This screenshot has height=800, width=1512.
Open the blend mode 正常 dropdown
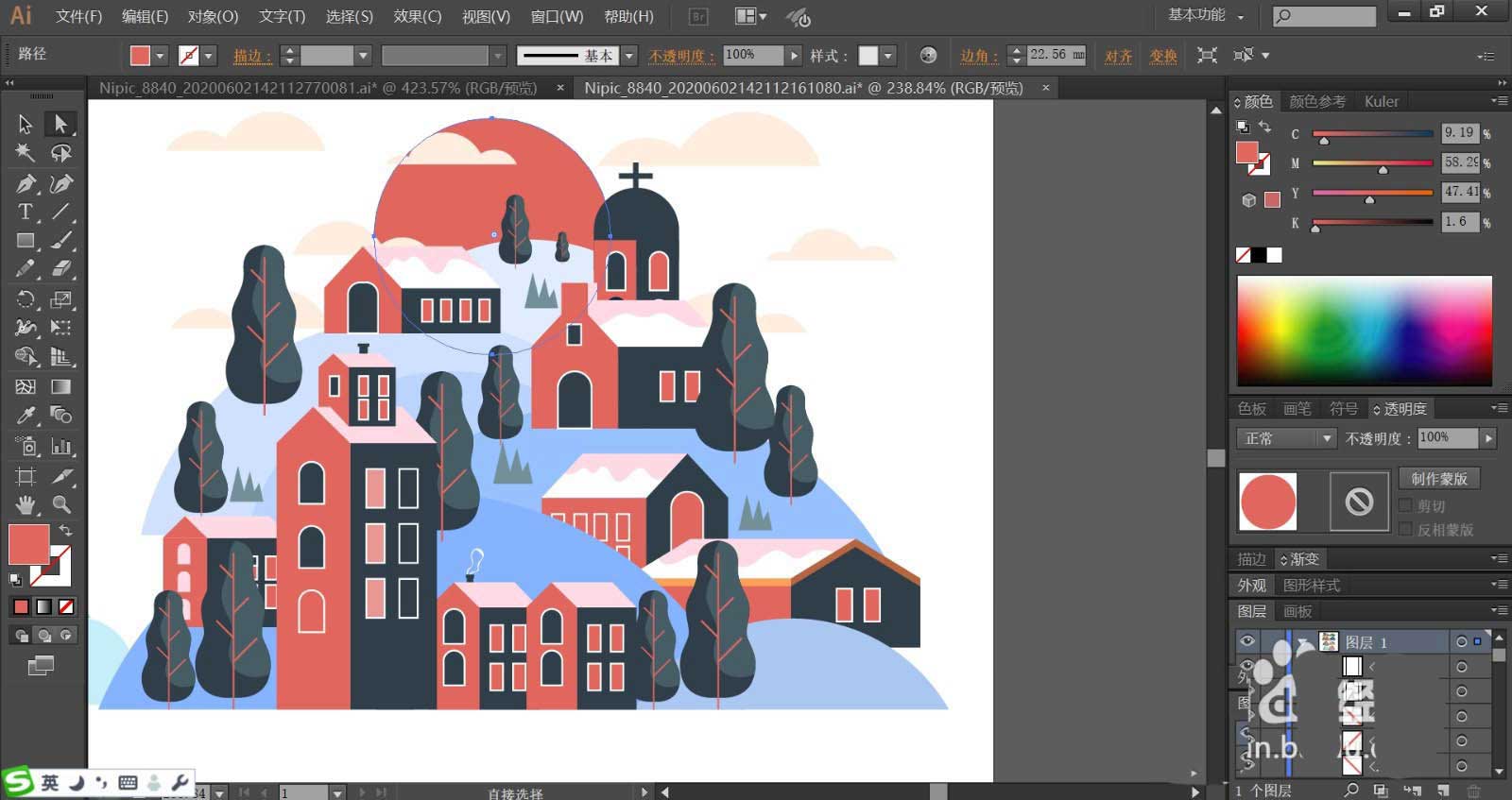click(1286, 438)
